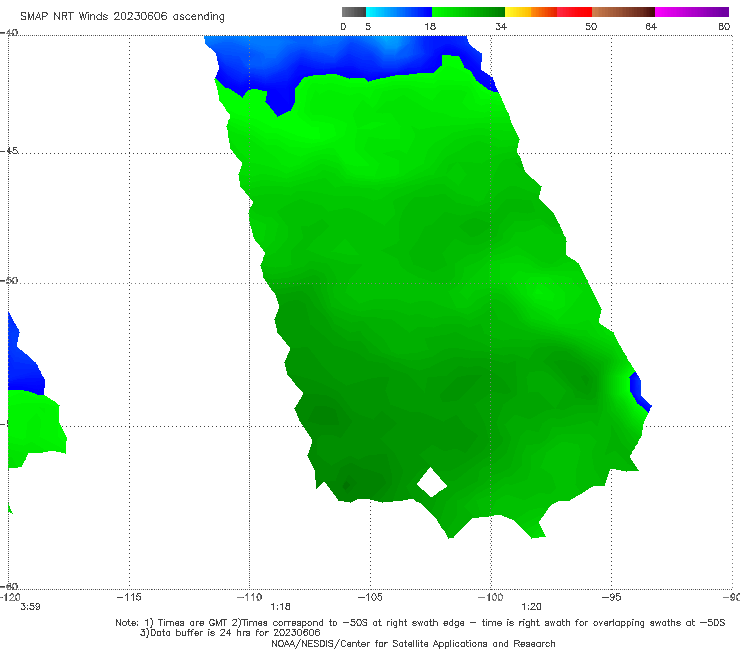Click the green segment of the color bar
The width and height of the screenshot is (740, 650).
point(468,12)
